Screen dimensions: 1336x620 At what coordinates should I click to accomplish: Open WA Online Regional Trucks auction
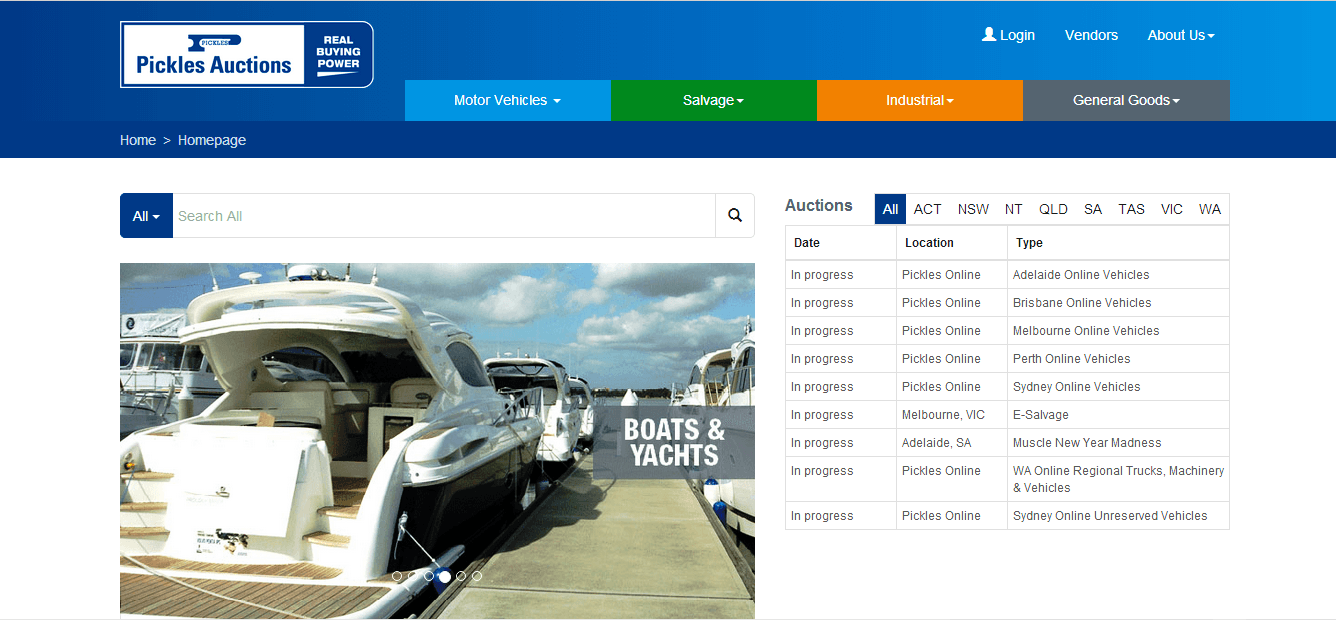click(1119, 479)
